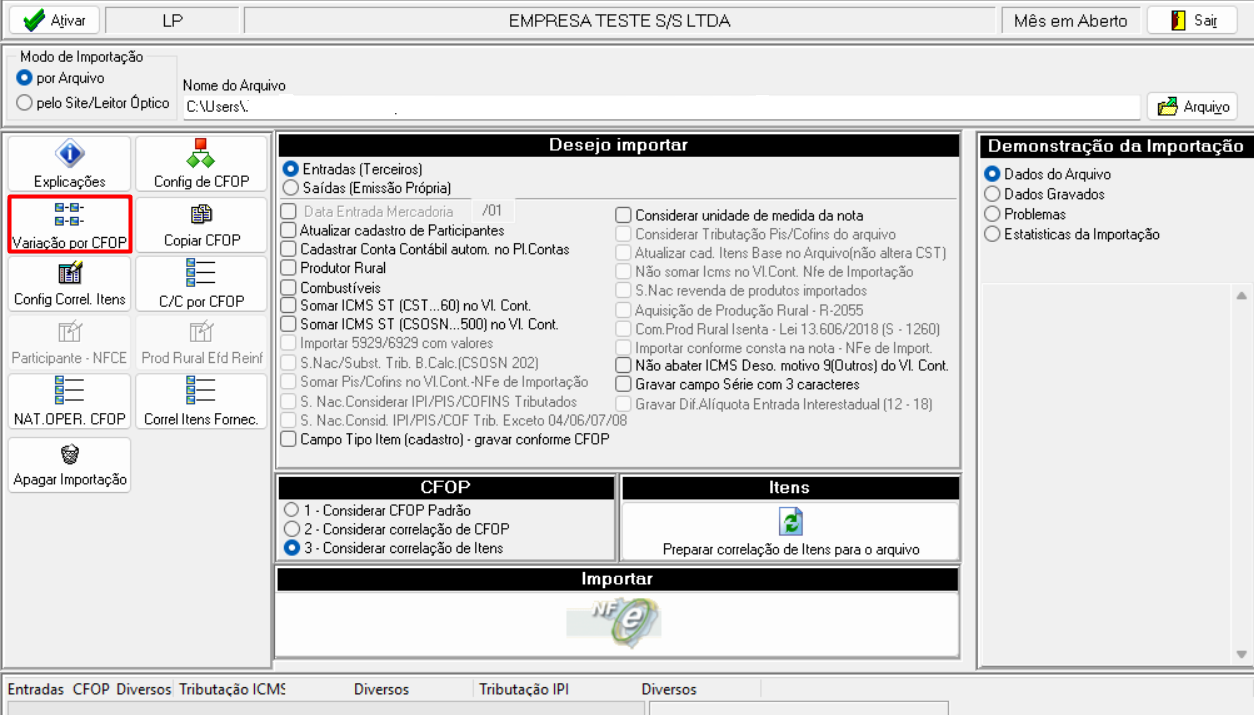Click the Desejo importar section header

(x=618, y=145)
